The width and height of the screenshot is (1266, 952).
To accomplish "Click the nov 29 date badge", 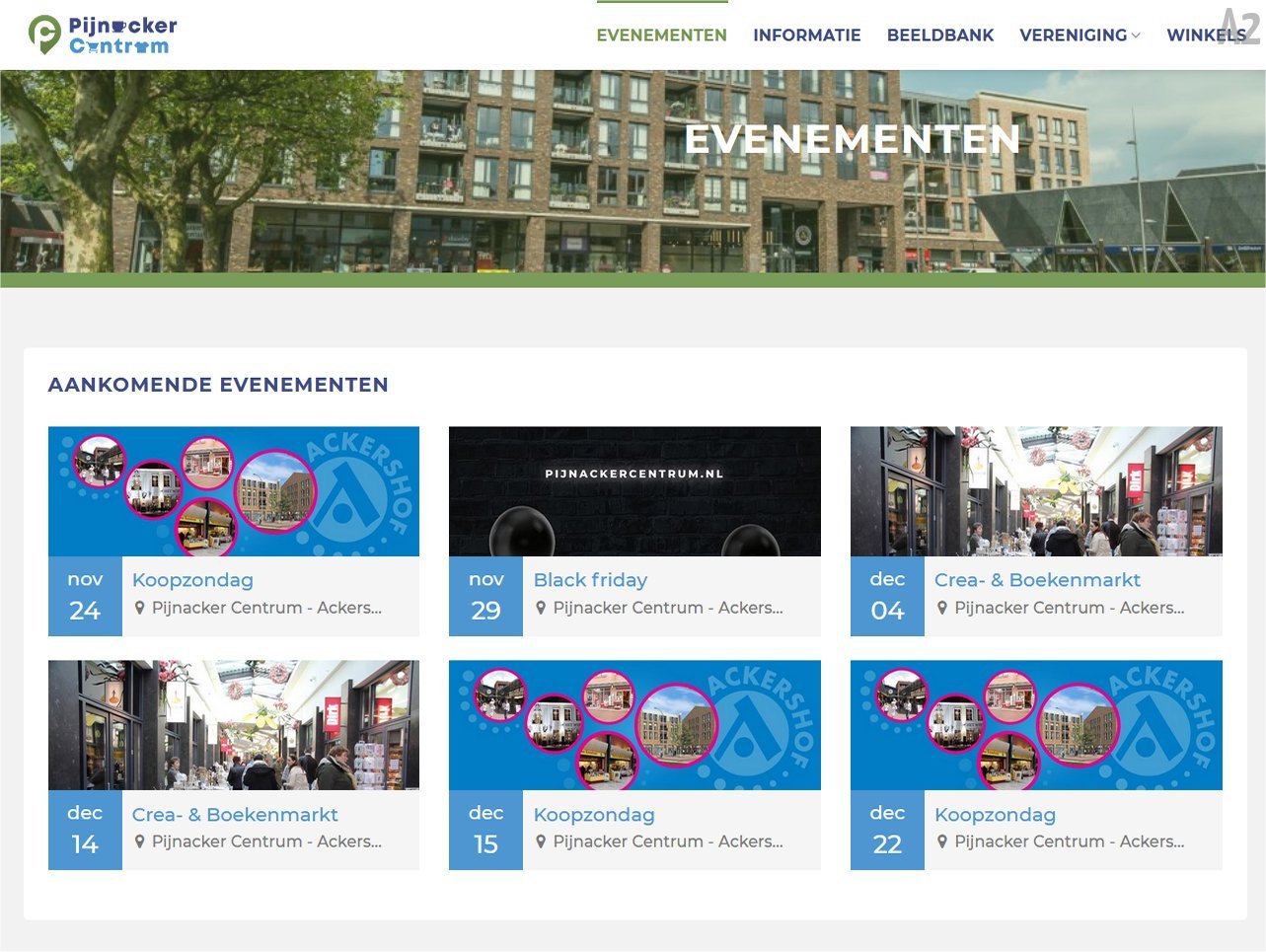I will point(485,596).
